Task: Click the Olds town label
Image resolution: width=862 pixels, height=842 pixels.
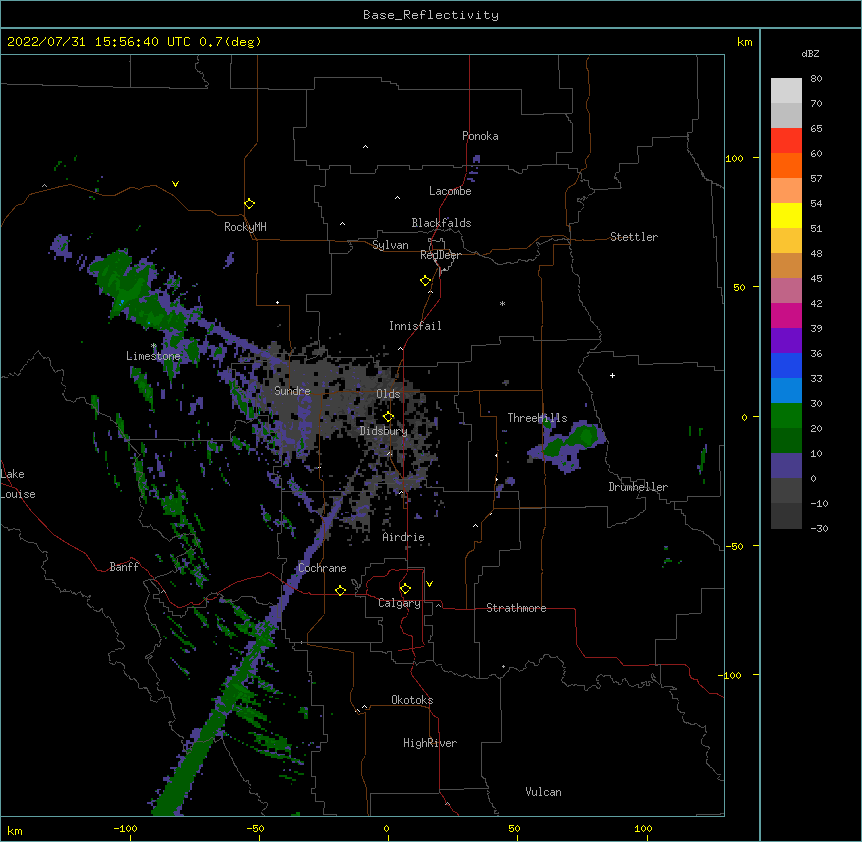Action: [x=388, y=394]
